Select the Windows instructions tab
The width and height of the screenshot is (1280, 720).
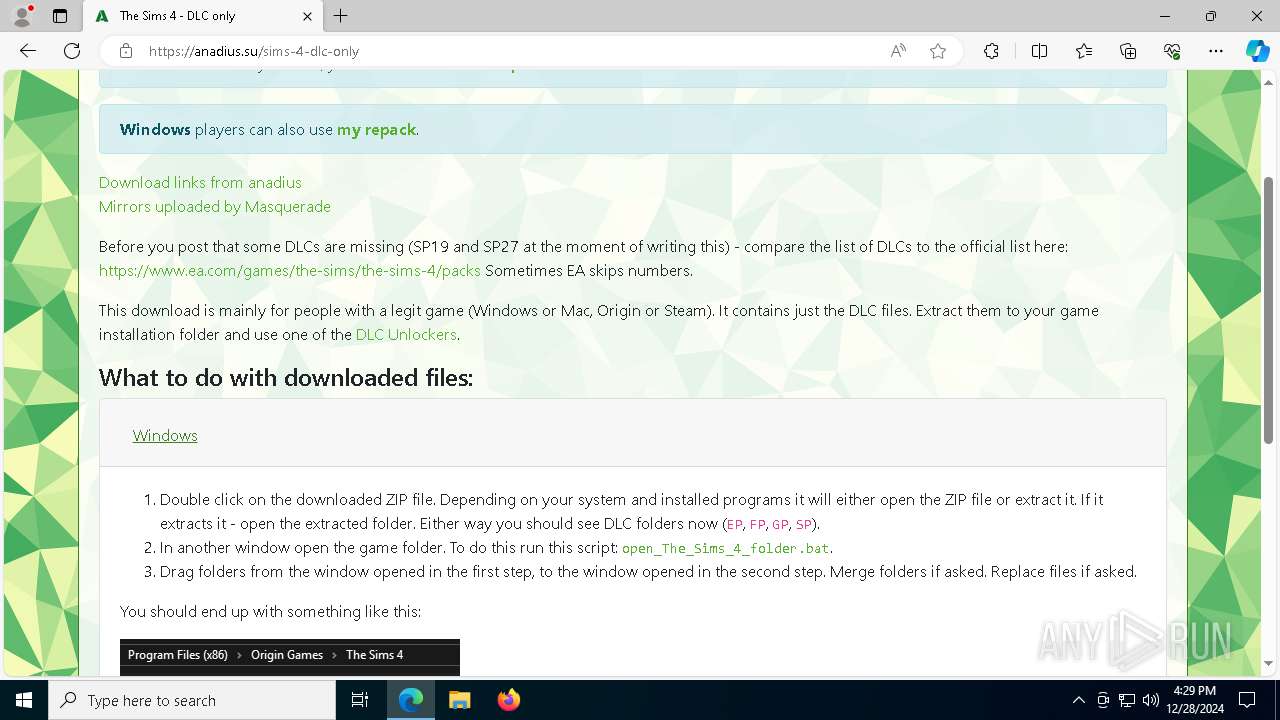coord(165,435)
